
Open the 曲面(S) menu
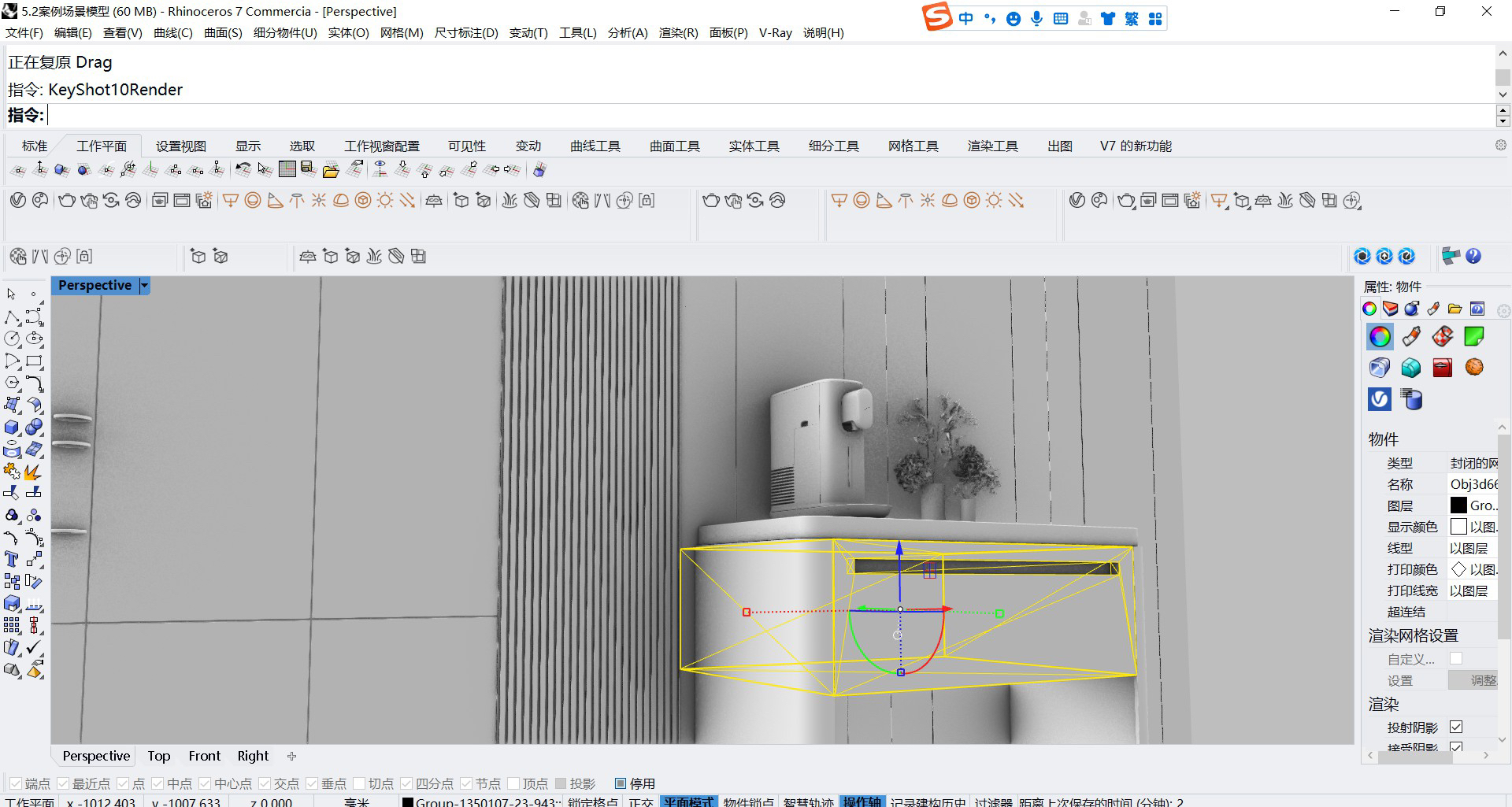[222, 32]
